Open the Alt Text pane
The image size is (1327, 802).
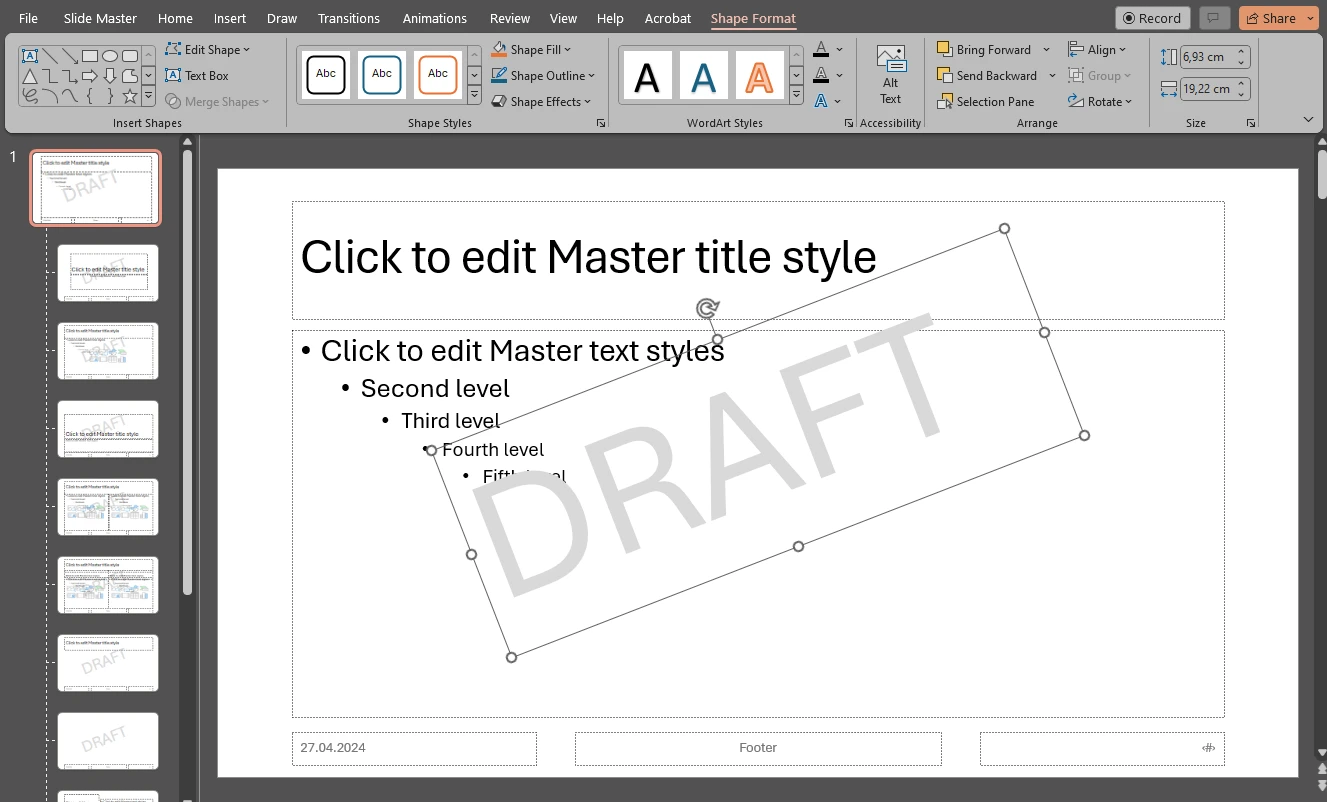890,75
